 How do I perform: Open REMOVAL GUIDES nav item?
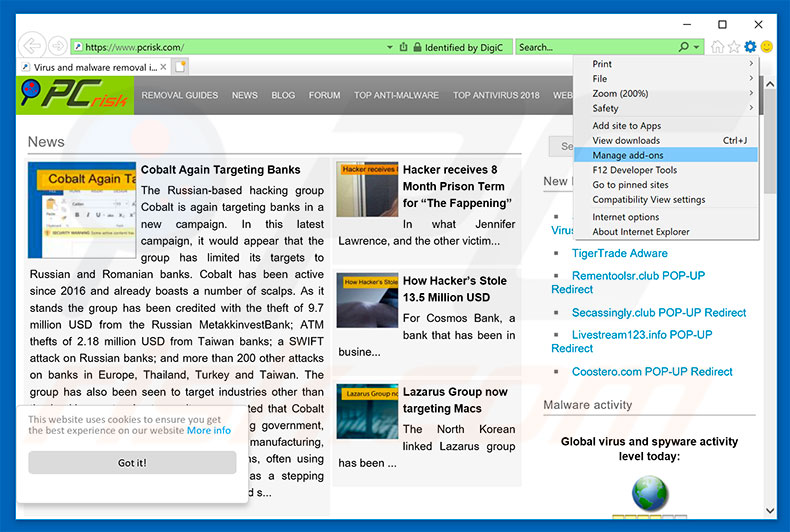pos(180,95)
